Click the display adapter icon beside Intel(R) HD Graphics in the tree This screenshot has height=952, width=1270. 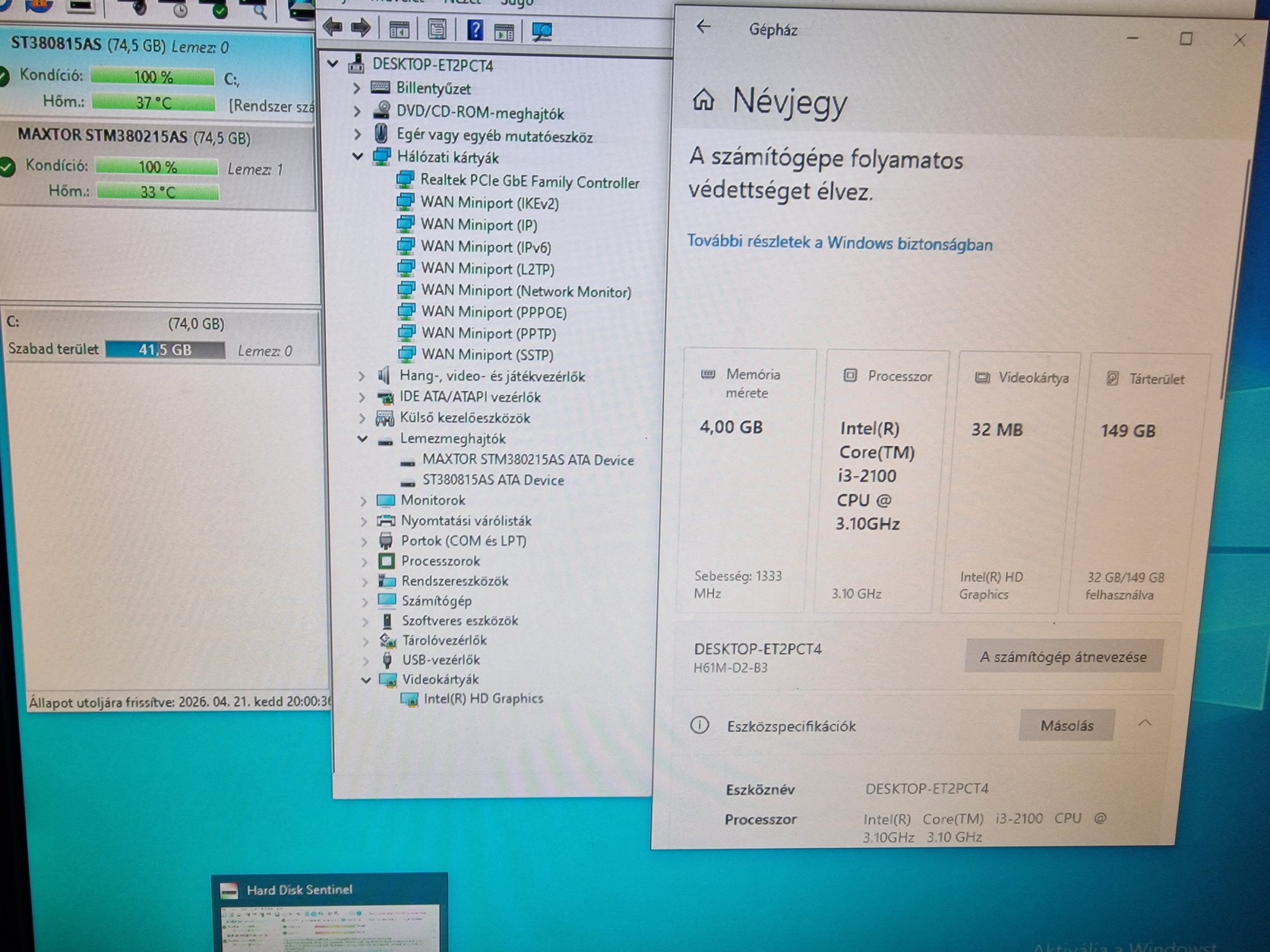coord(409,699)
